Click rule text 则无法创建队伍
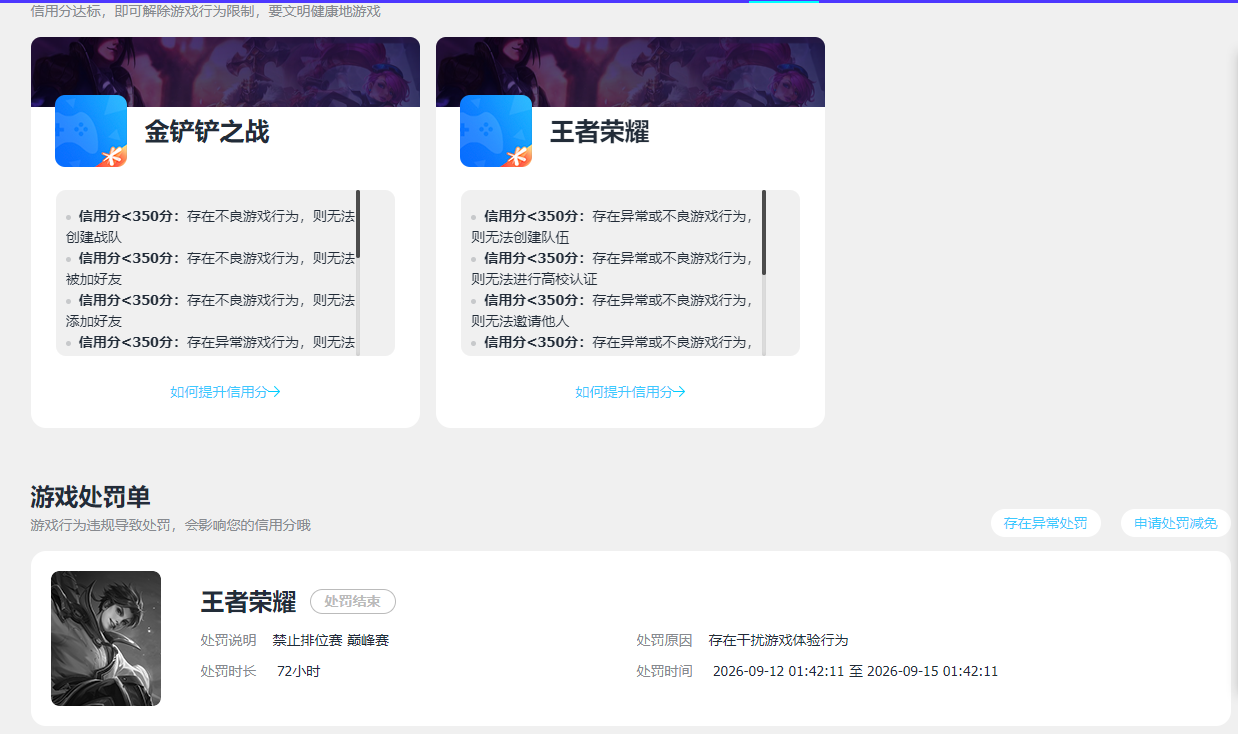Screen dimensions: 1238x734 (x=519, y=237)
